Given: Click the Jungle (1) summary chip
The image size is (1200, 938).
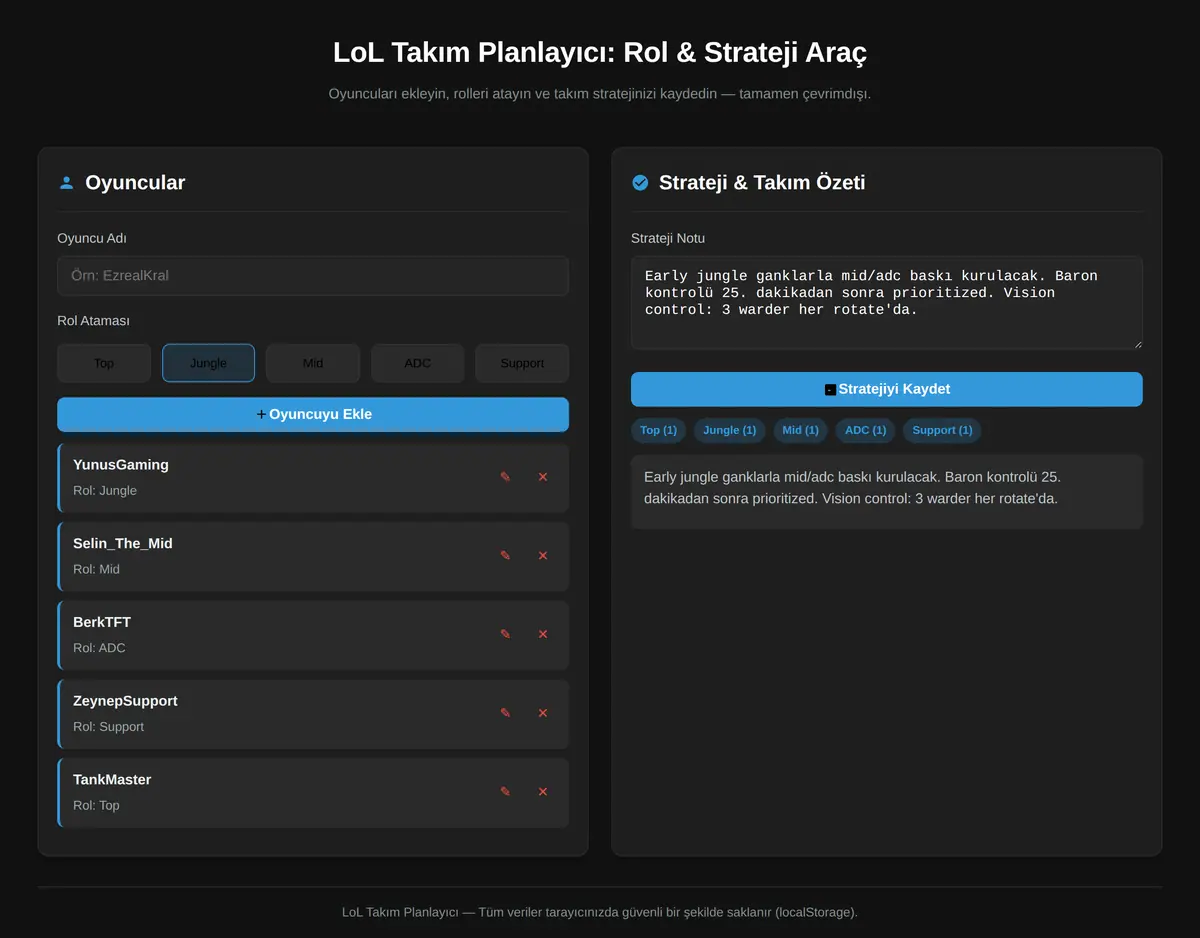Looking at the screenshot, I should tap(730, 430).
